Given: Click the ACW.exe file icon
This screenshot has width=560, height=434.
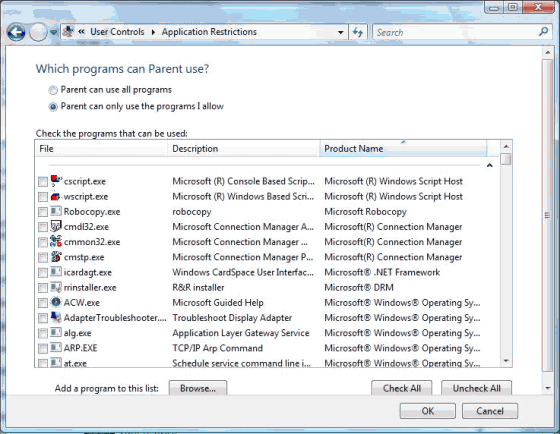Looking at the screenshot, I should 56,302.
